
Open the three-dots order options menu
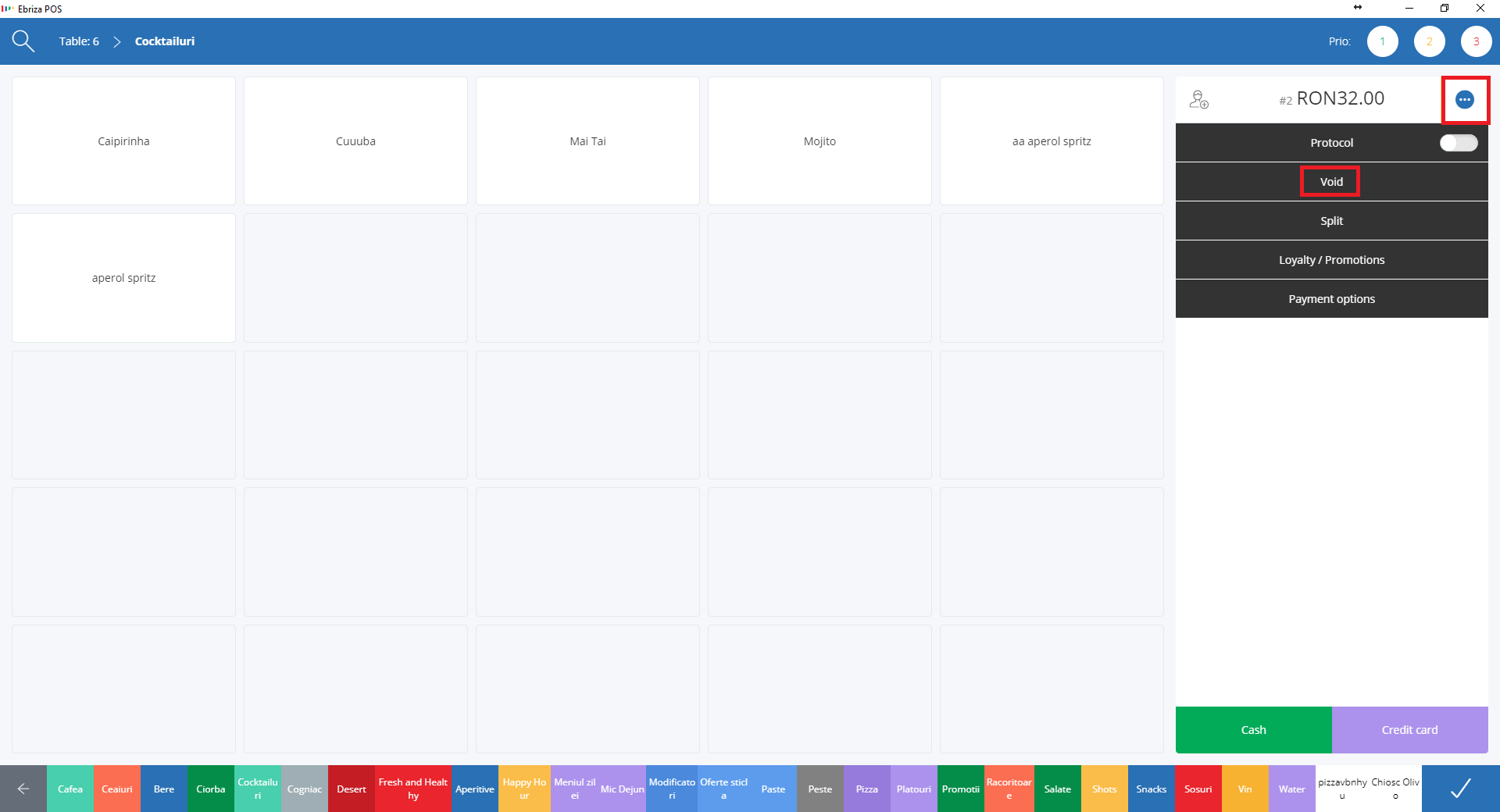1465,99
